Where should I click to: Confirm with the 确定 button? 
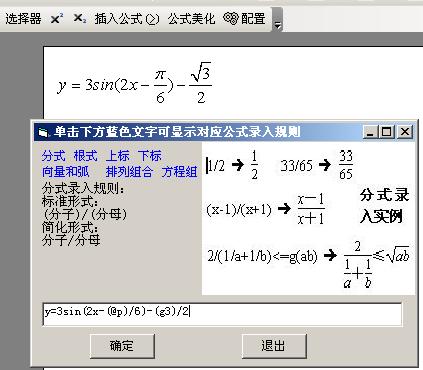point(122,346)
